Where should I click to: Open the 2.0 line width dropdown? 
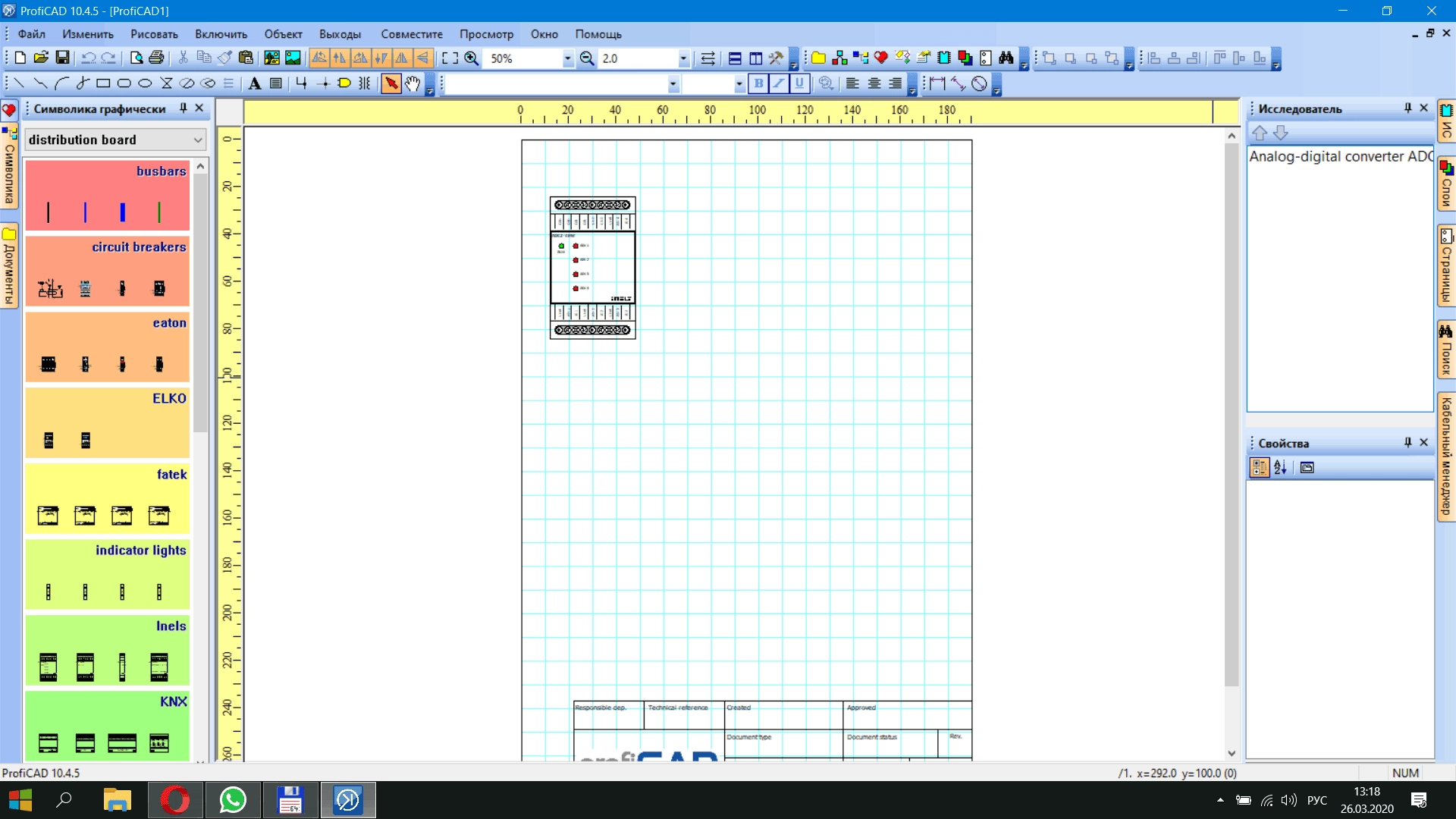683,58
